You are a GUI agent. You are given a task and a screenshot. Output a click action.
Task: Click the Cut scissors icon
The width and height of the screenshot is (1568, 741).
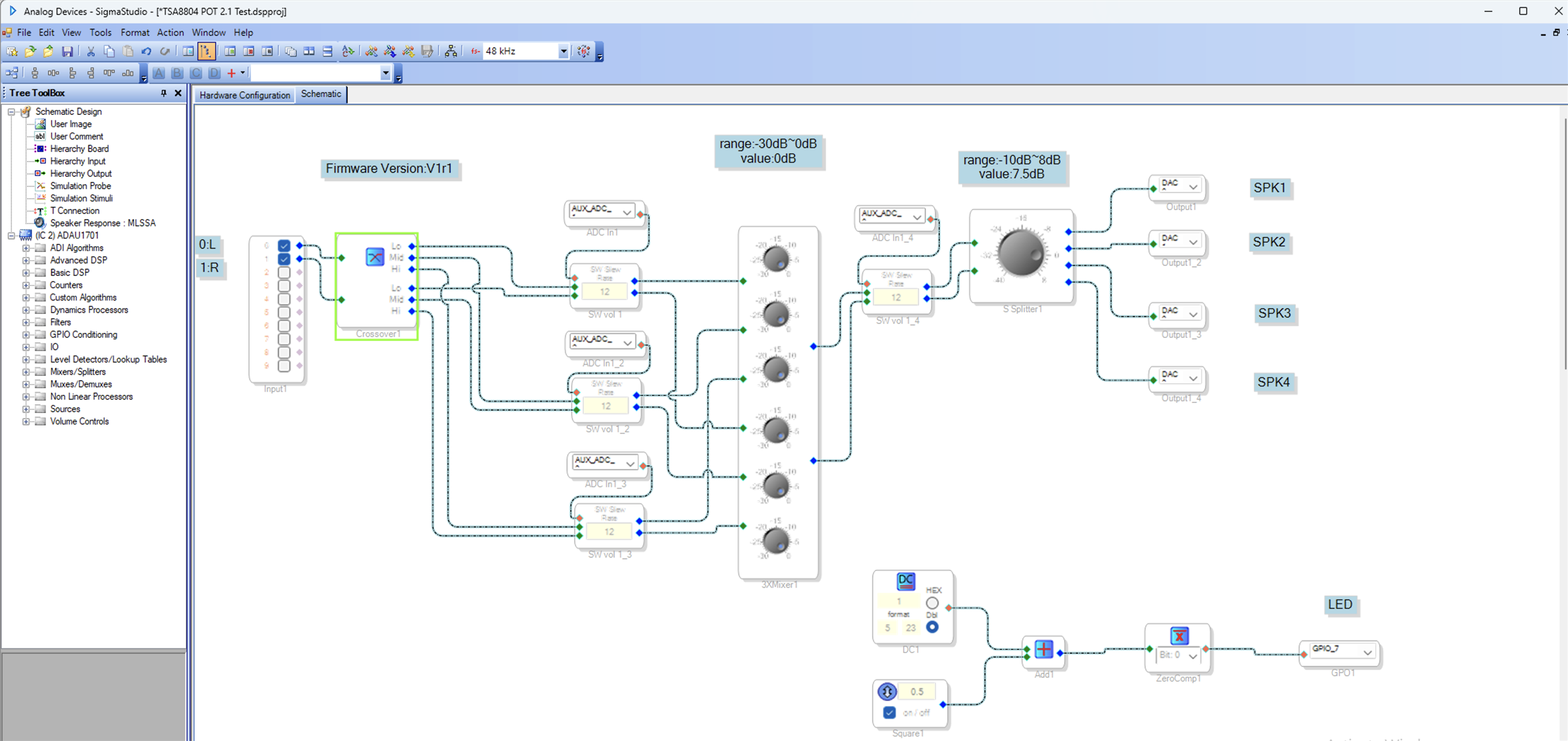pos(91,51)
